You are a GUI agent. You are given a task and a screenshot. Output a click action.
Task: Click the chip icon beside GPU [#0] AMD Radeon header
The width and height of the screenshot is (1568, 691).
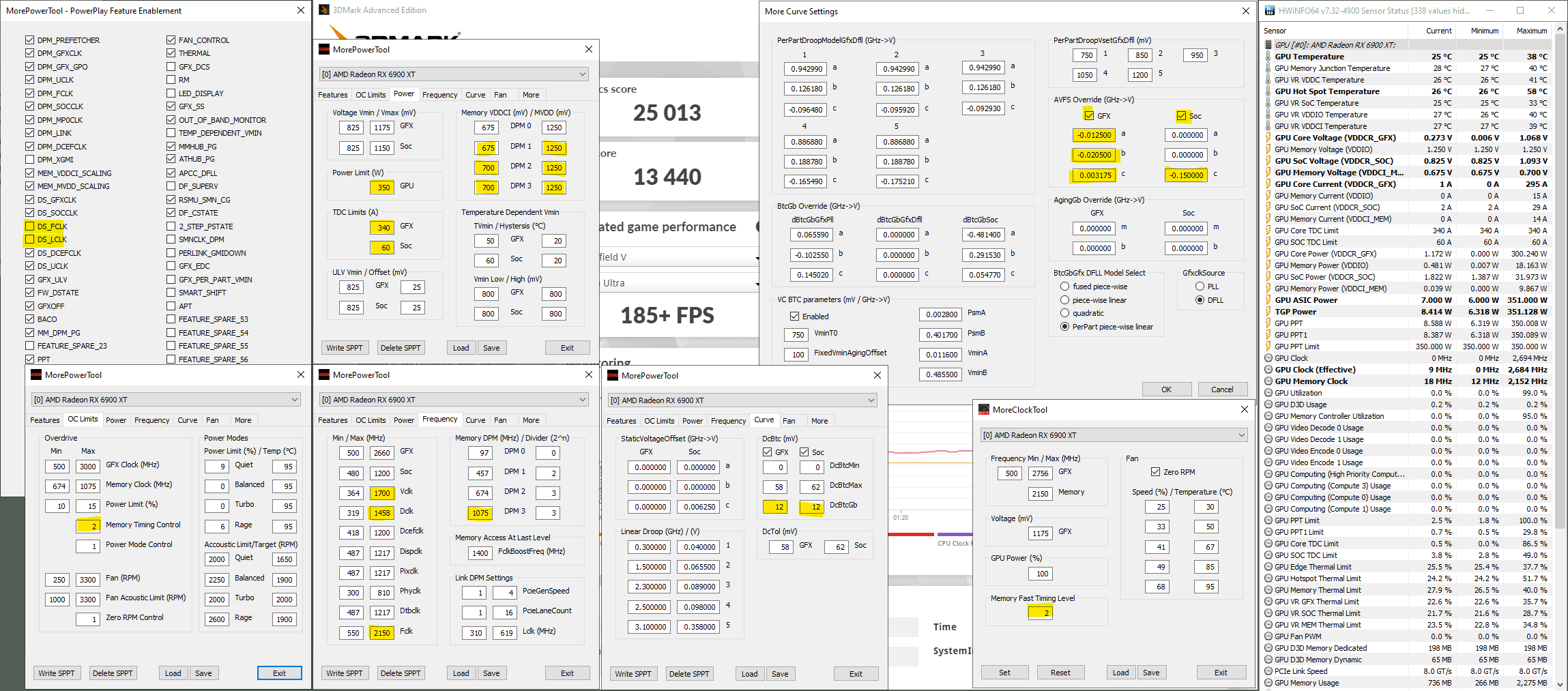click(1268, 45)
